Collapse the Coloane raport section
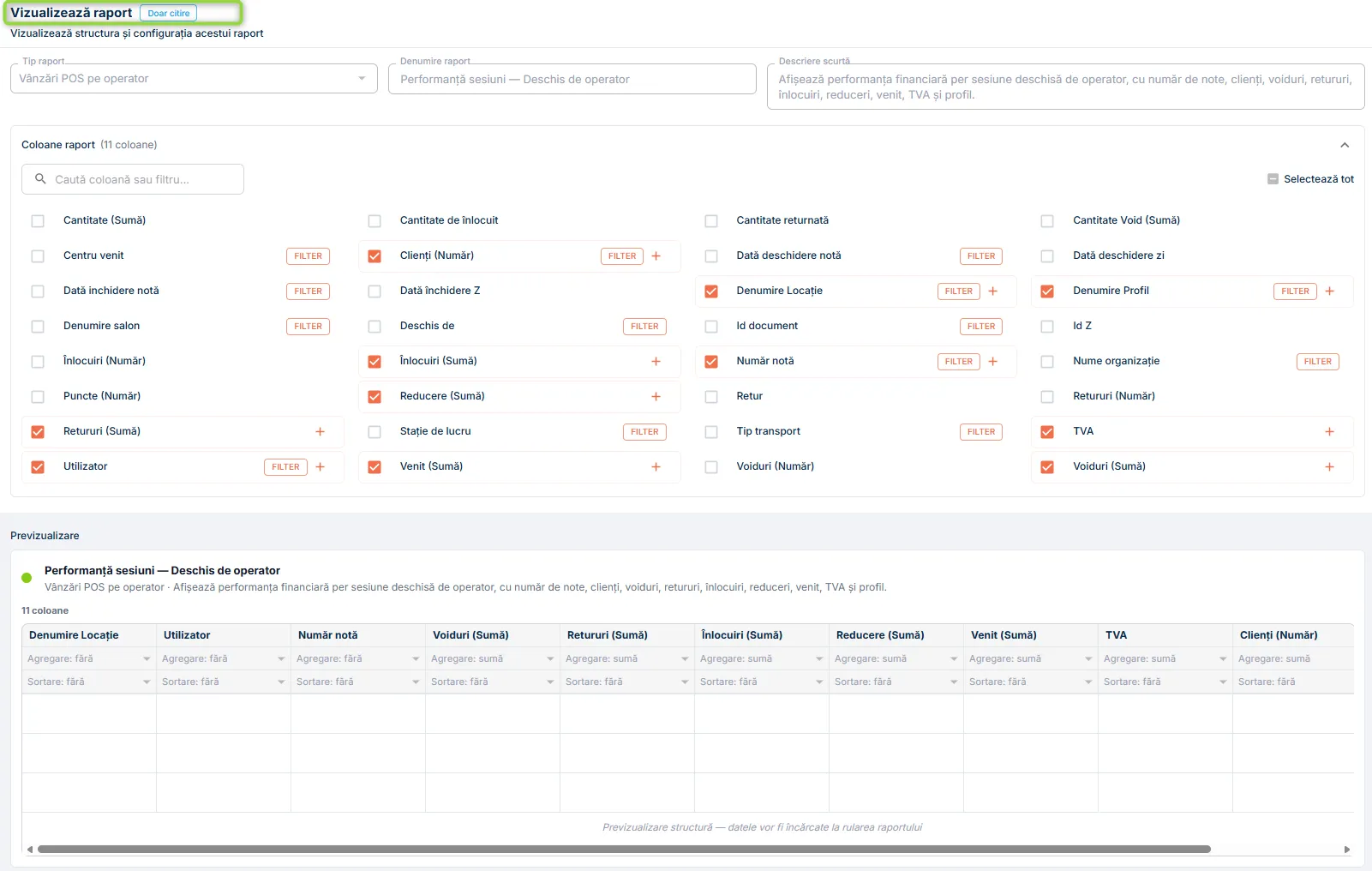1372x871 pixels. [x=1345, y=145]
